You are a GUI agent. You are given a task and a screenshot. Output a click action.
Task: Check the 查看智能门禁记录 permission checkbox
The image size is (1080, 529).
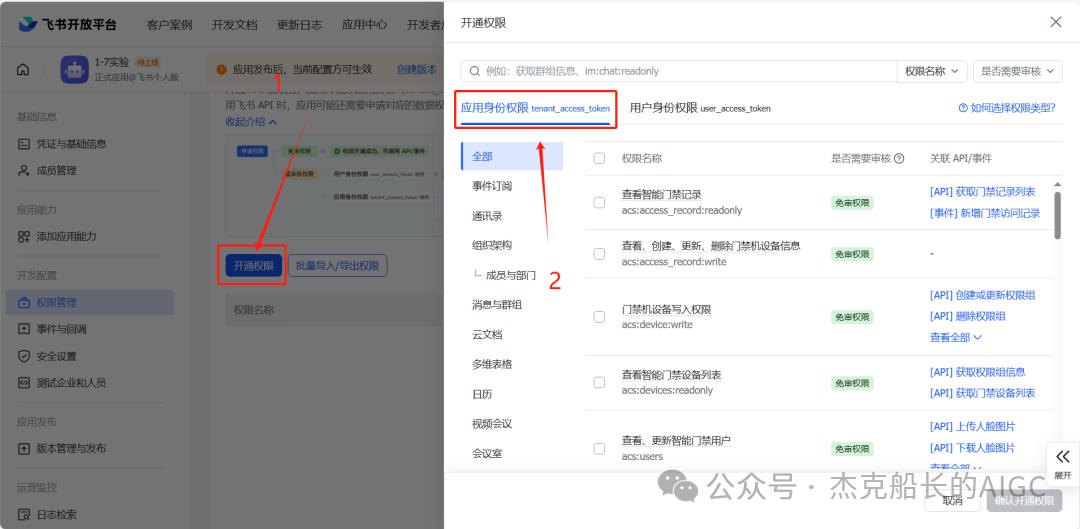pos(599,203)
